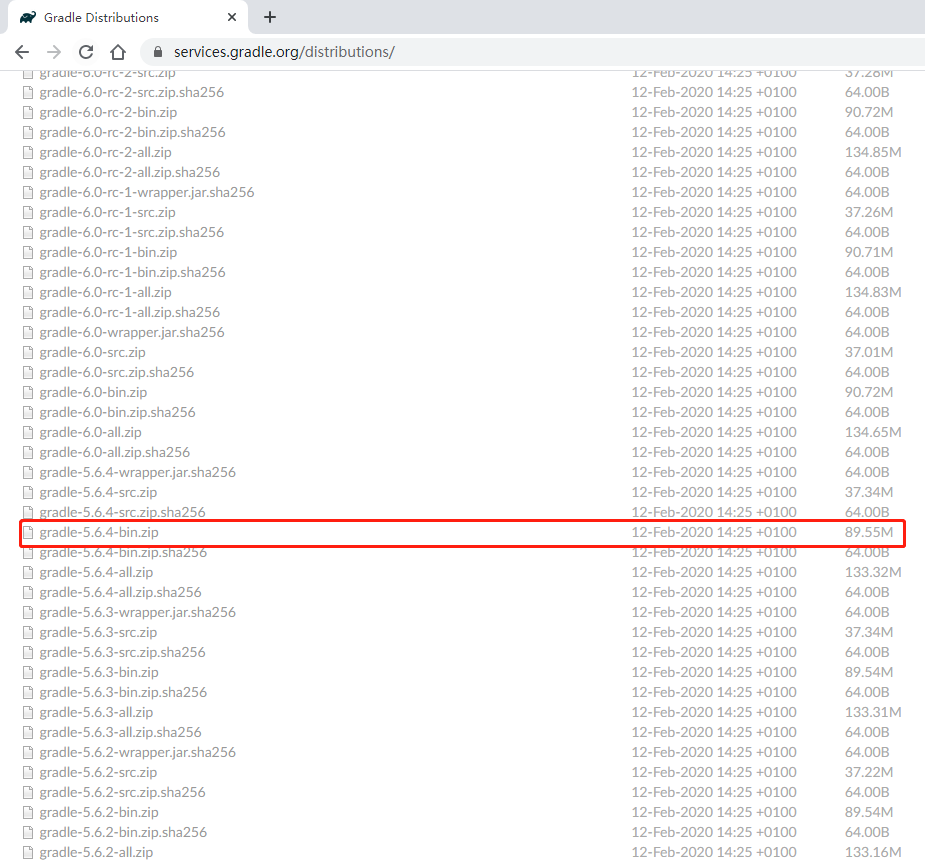Download gradle-6.0-src.zip

(x=92, y=353)
